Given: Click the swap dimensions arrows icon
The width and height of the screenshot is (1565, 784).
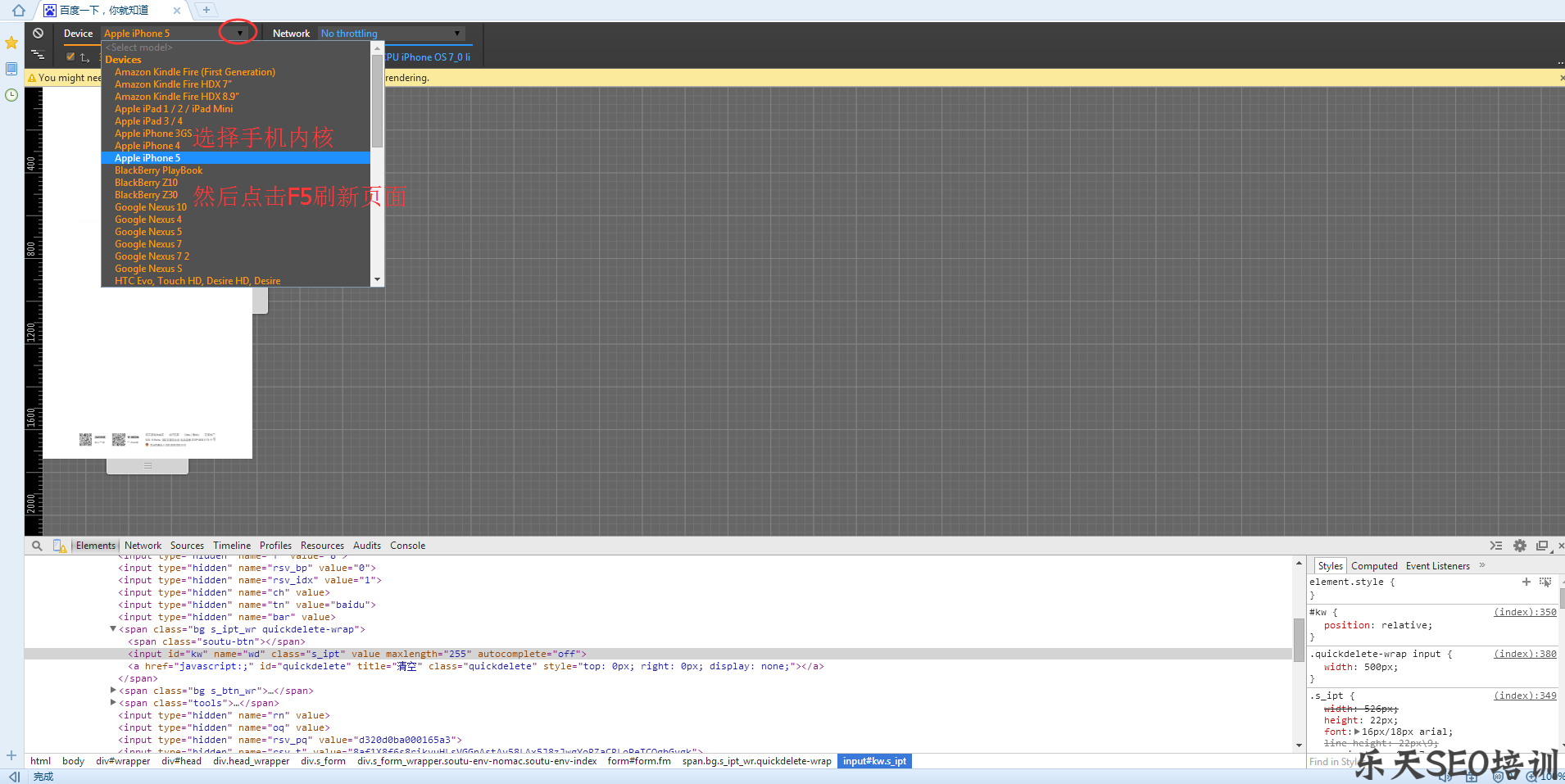Looking at the screenshot, I should click(84, 57).
